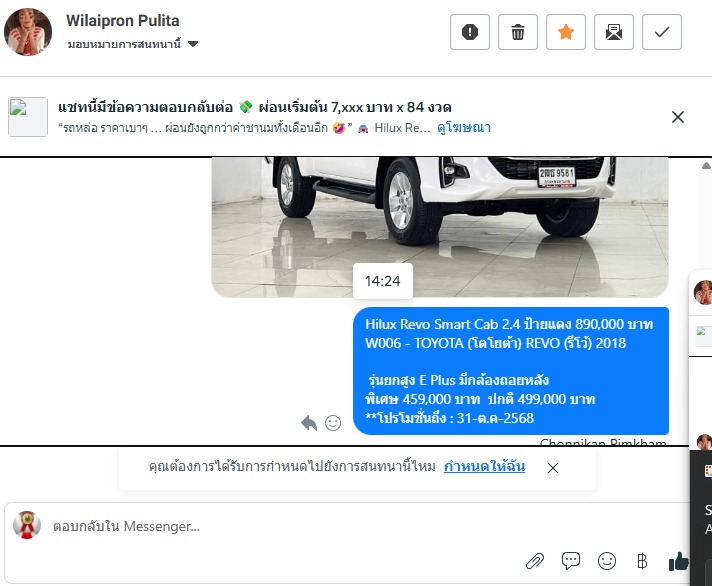
Task: Open payment request baht icon
Action: point(642,561)
